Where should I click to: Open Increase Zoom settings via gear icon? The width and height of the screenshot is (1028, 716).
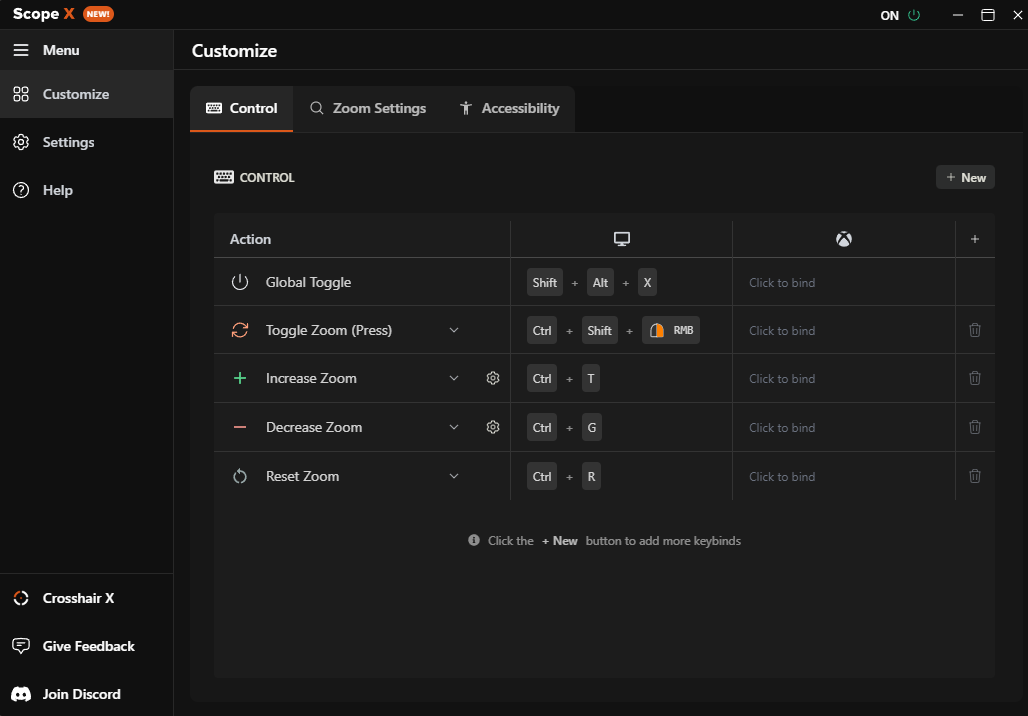(x=492, y=378)
